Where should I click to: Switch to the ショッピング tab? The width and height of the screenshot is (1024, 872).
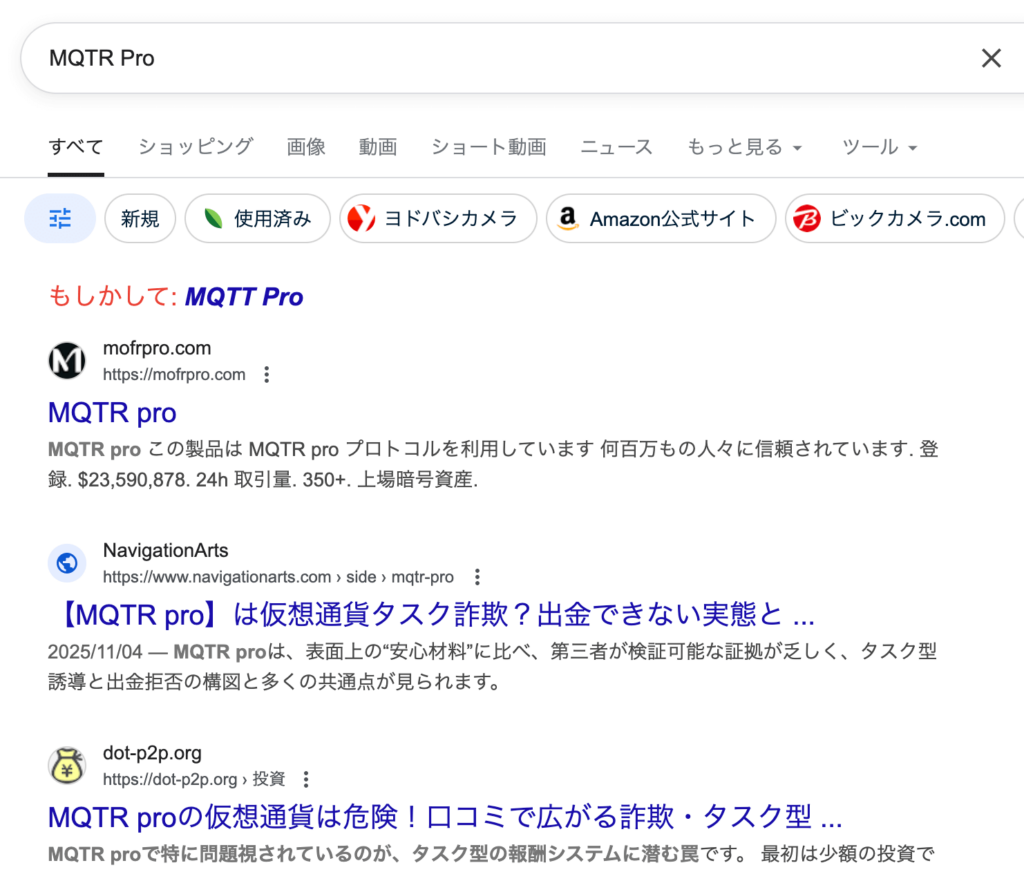195,147
